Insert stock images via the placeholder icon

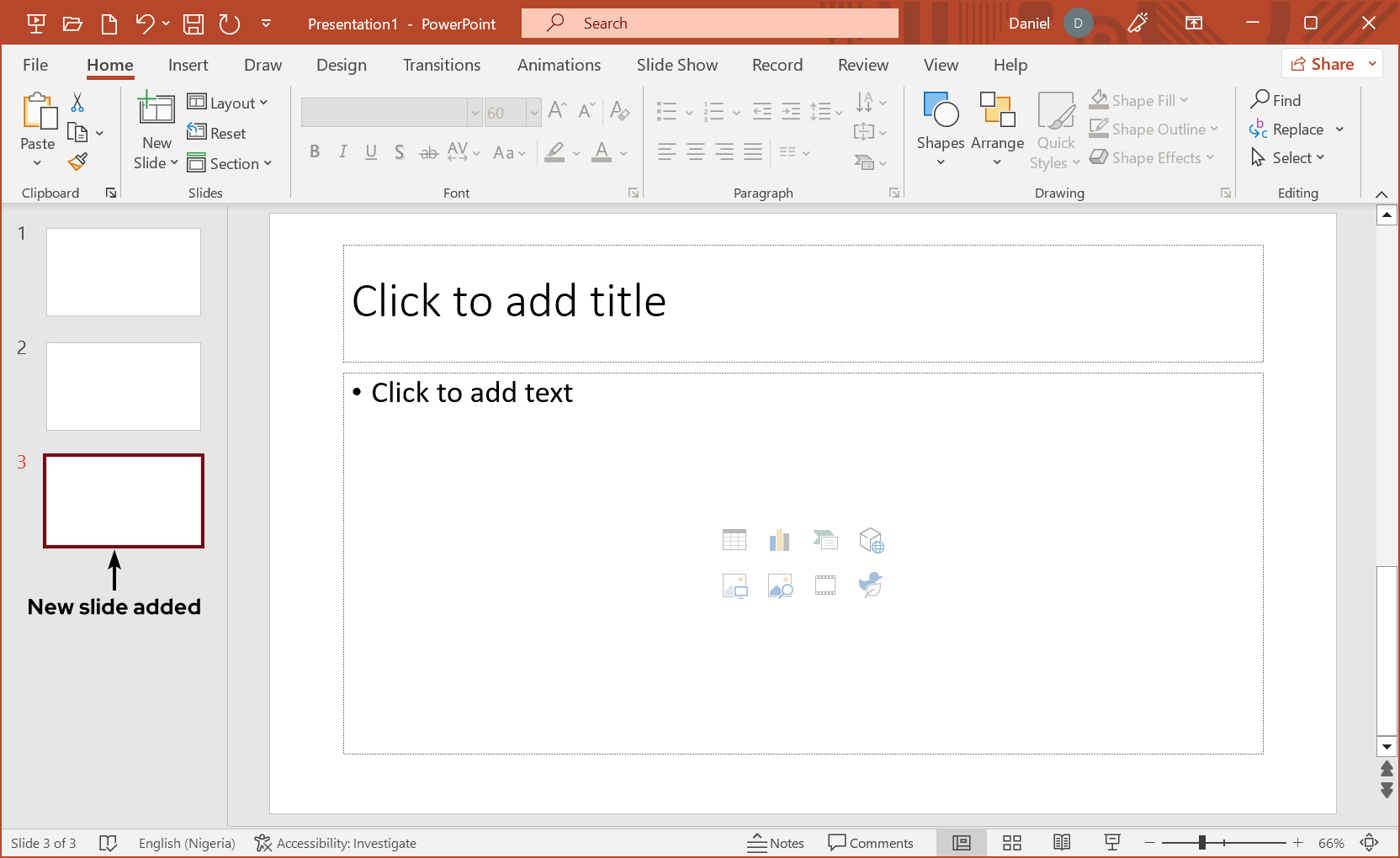[x=780, y=585]
